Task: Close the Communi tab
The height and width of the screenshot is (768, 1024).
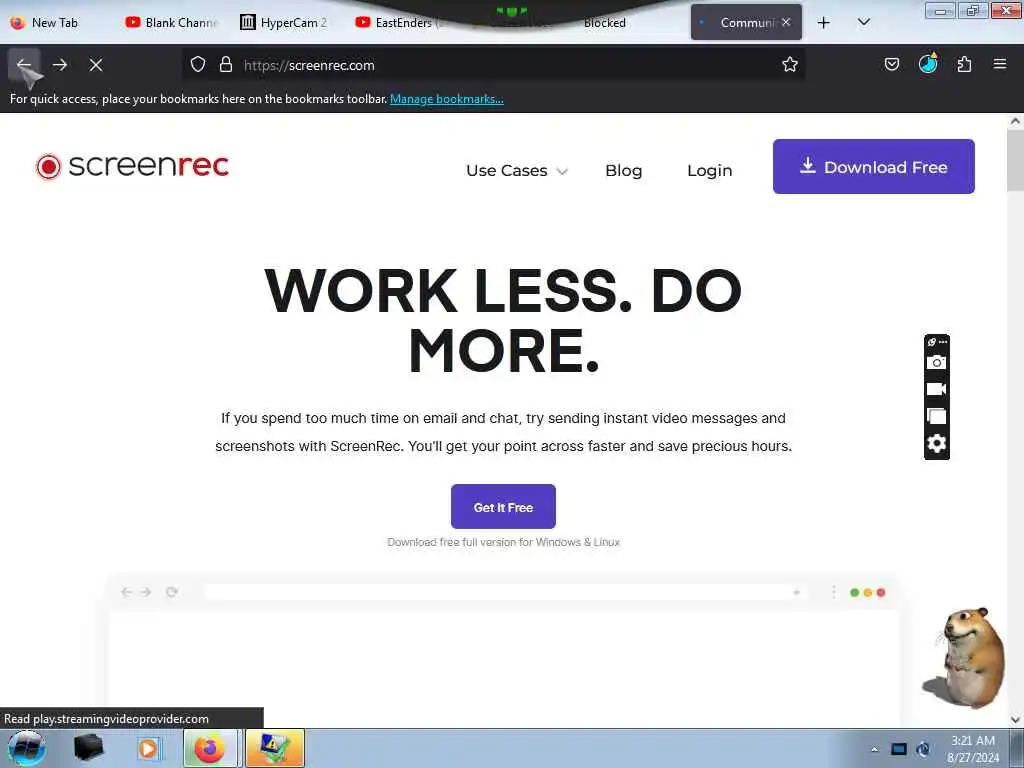Action: coord(786,22)
